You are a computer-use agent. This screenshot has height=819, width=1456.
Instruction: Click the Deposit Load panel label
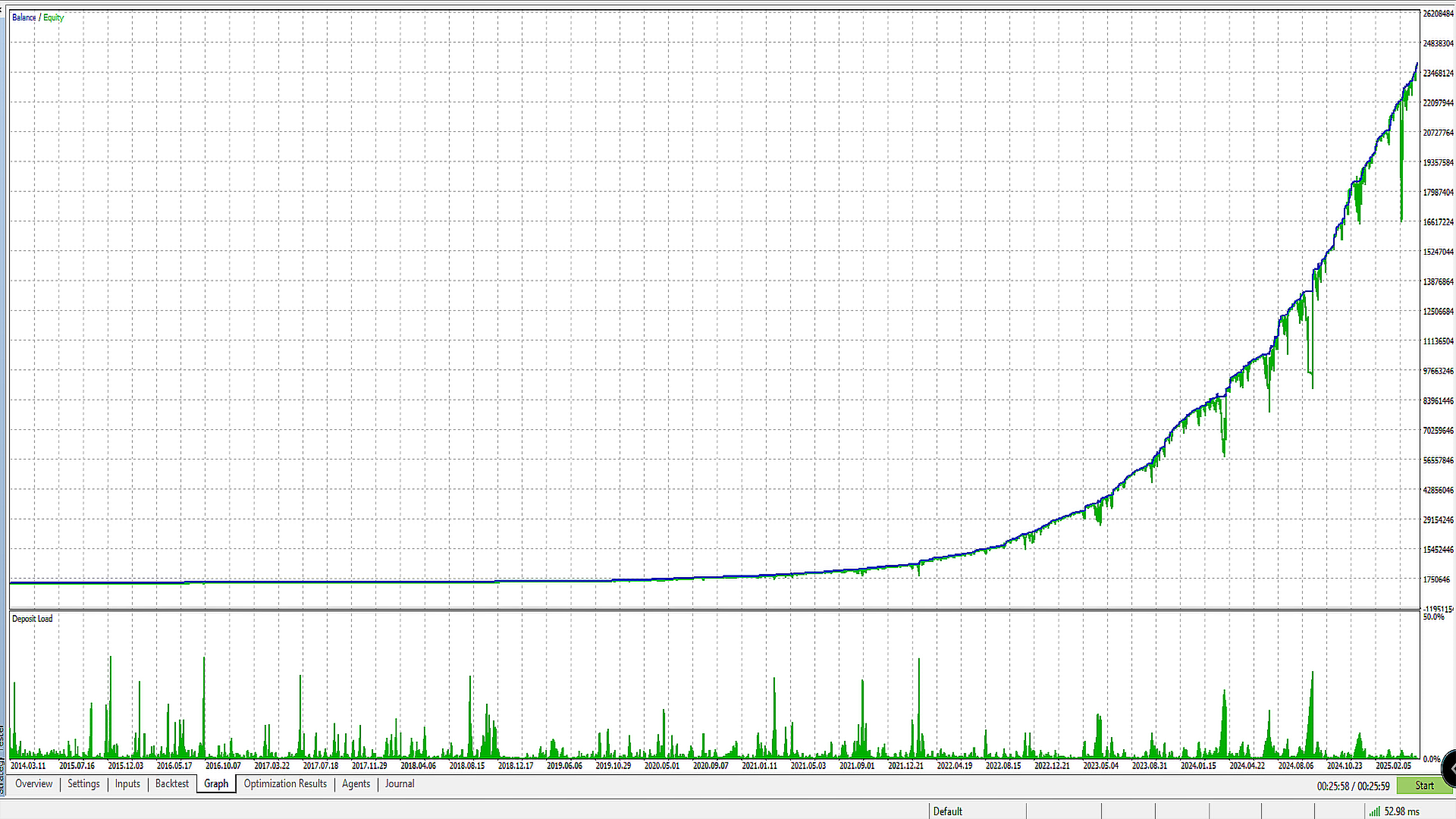(x=33, y=619)
